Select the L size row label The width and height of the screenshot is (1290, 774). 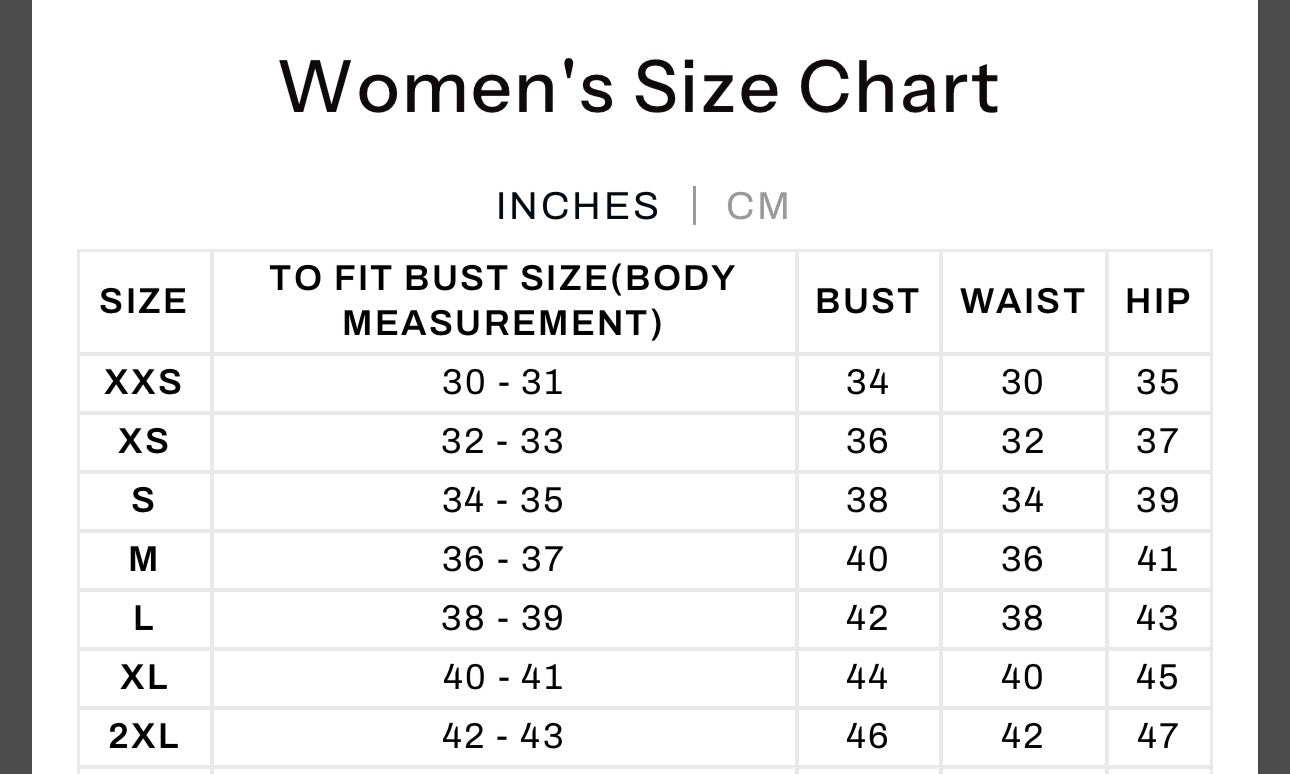(x=144, y=618)
